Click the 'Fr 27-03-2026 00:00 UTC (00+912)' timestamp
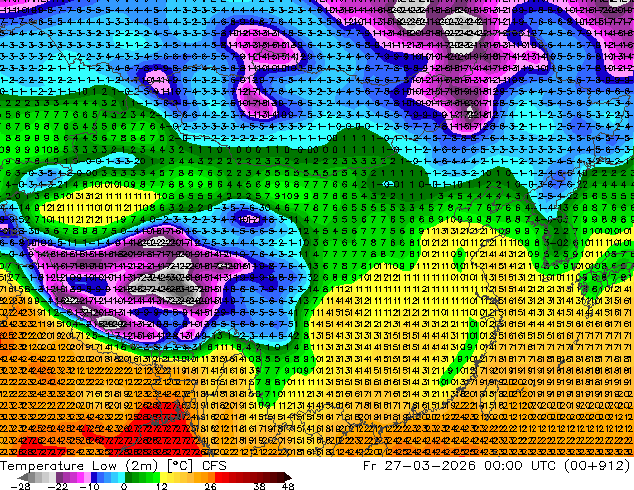This screenshot has width=634, height=490. tap(497, 466)
